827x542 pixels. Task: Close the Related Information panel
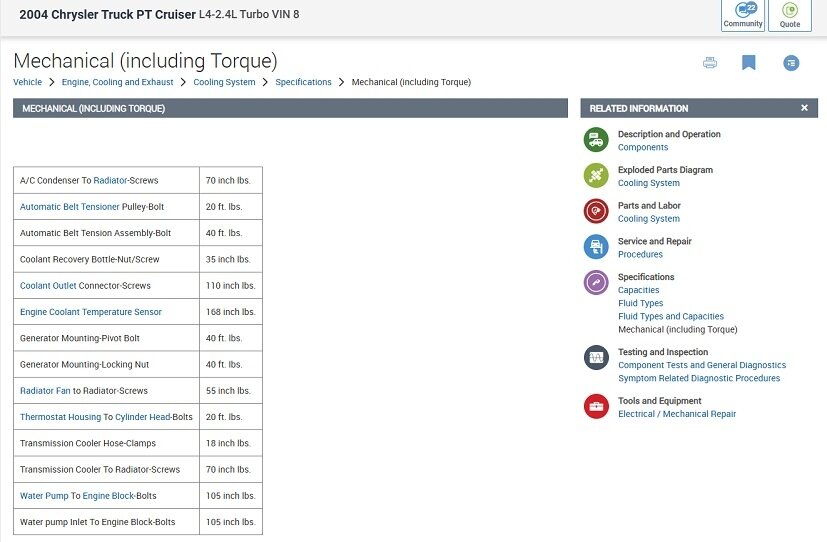804,108
